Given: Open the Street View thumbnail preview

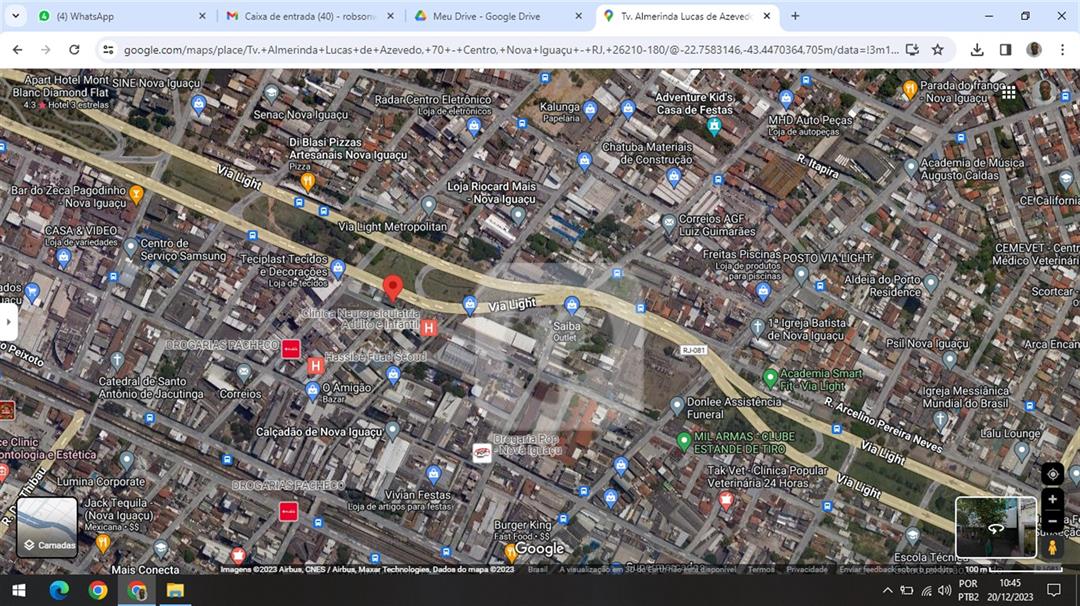Looking at the screenshot, I should tap(996, 527).
